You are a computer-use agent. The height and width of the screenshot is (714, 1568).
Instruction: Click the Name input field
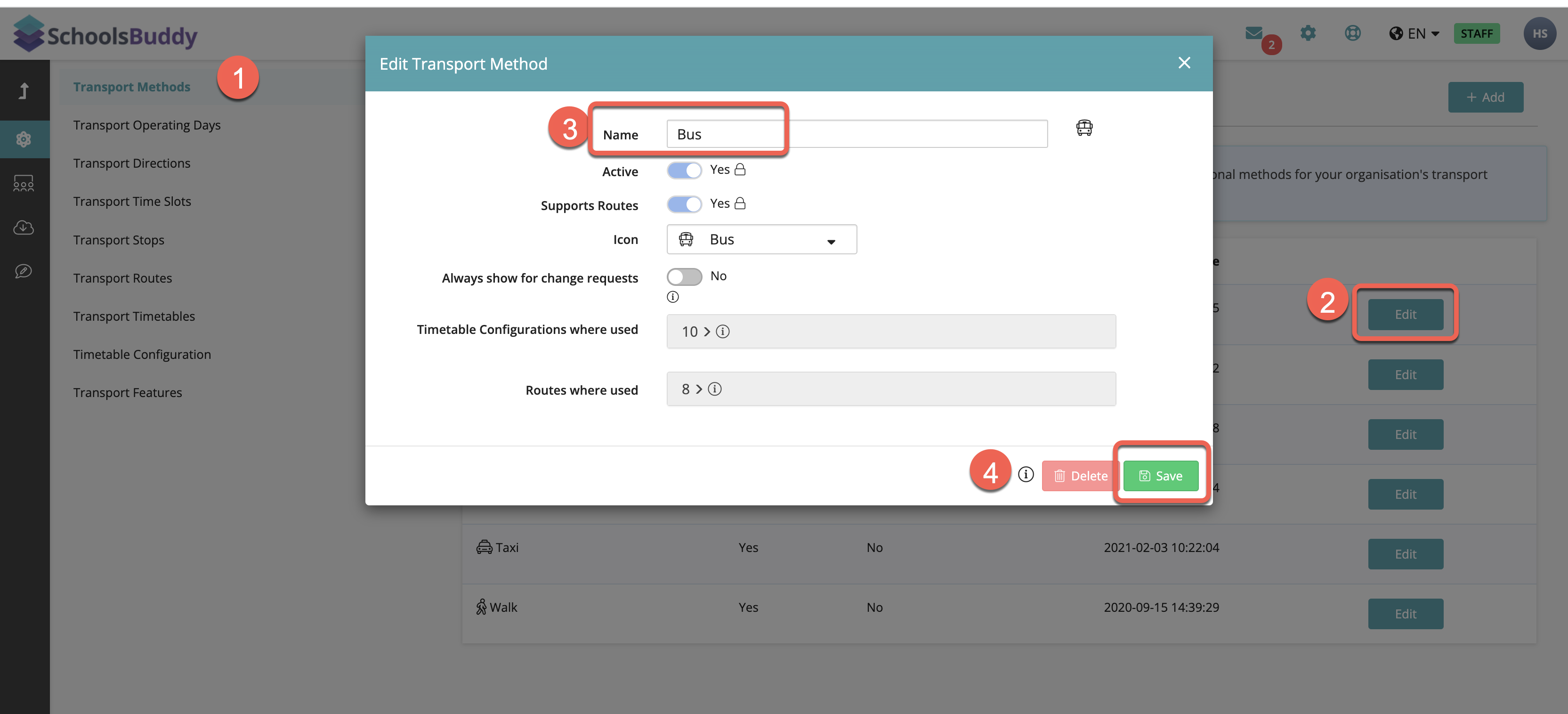click(x=856, y=135)
